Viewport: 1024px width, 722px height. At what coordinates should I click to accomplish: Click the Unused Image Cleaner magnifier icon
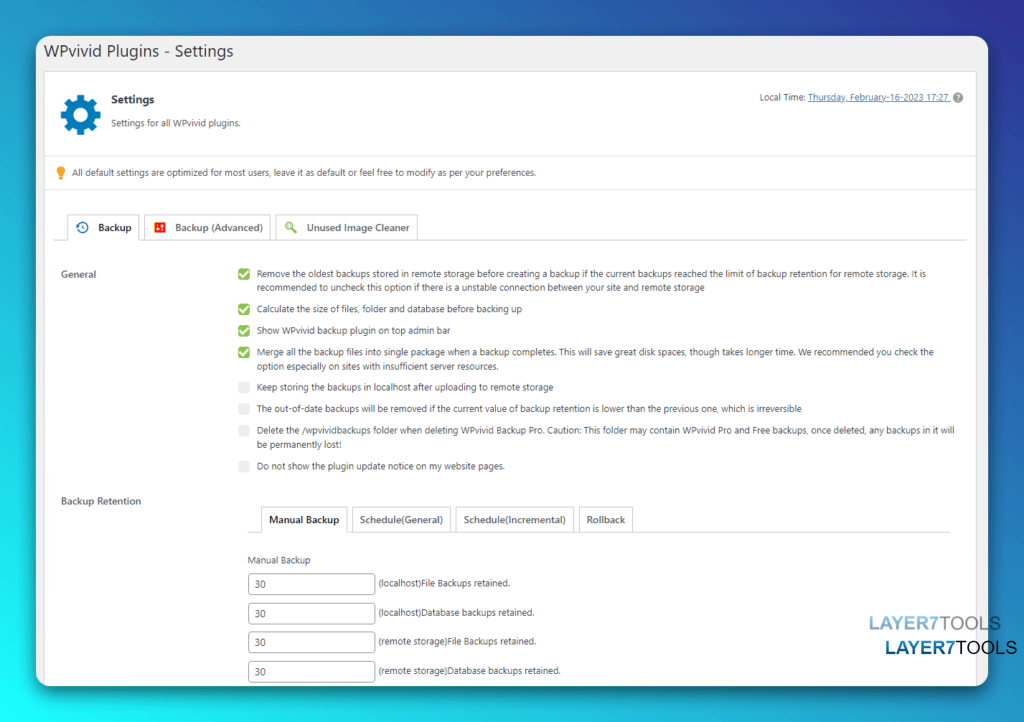coord(291,227)
